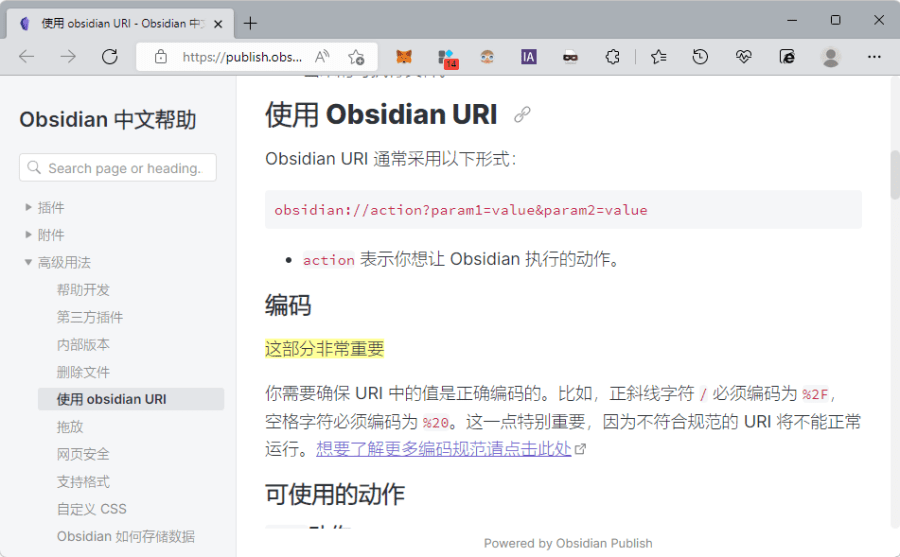This screenshot has height=557, width=900.
Task: Open the 支持格式 page
Action: pos(83,482)
